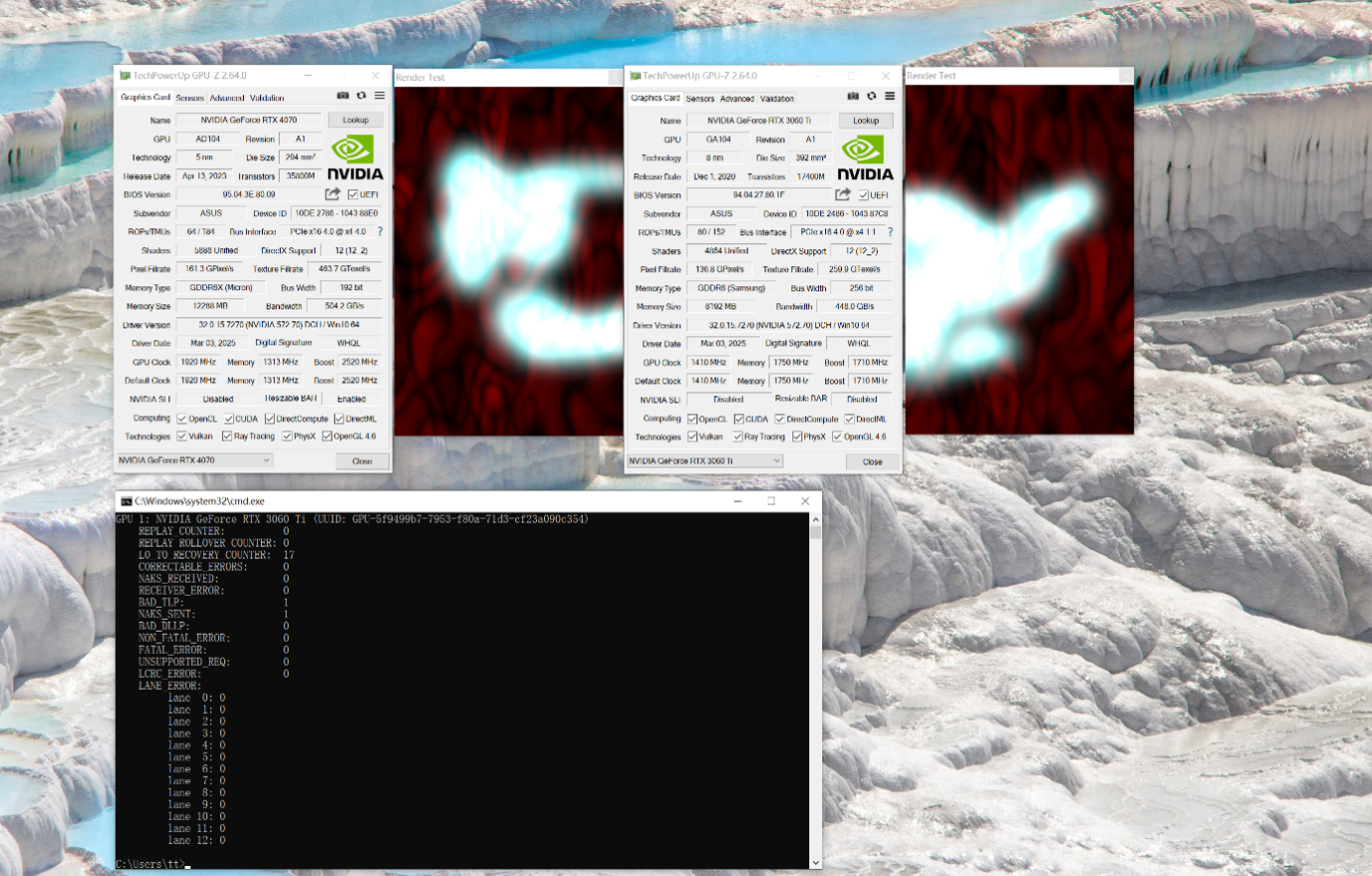
Task: Switch to Sensors tab in RTX 4070 window
Action: point(189,98)
